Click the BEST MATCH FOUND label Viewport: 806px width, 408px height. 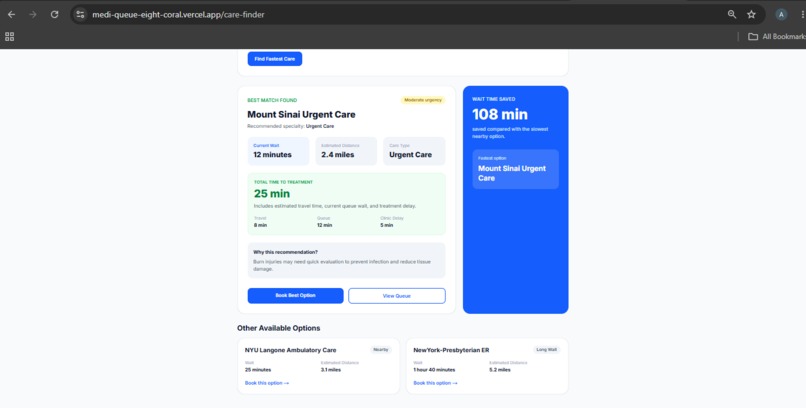tap(272, 100)
